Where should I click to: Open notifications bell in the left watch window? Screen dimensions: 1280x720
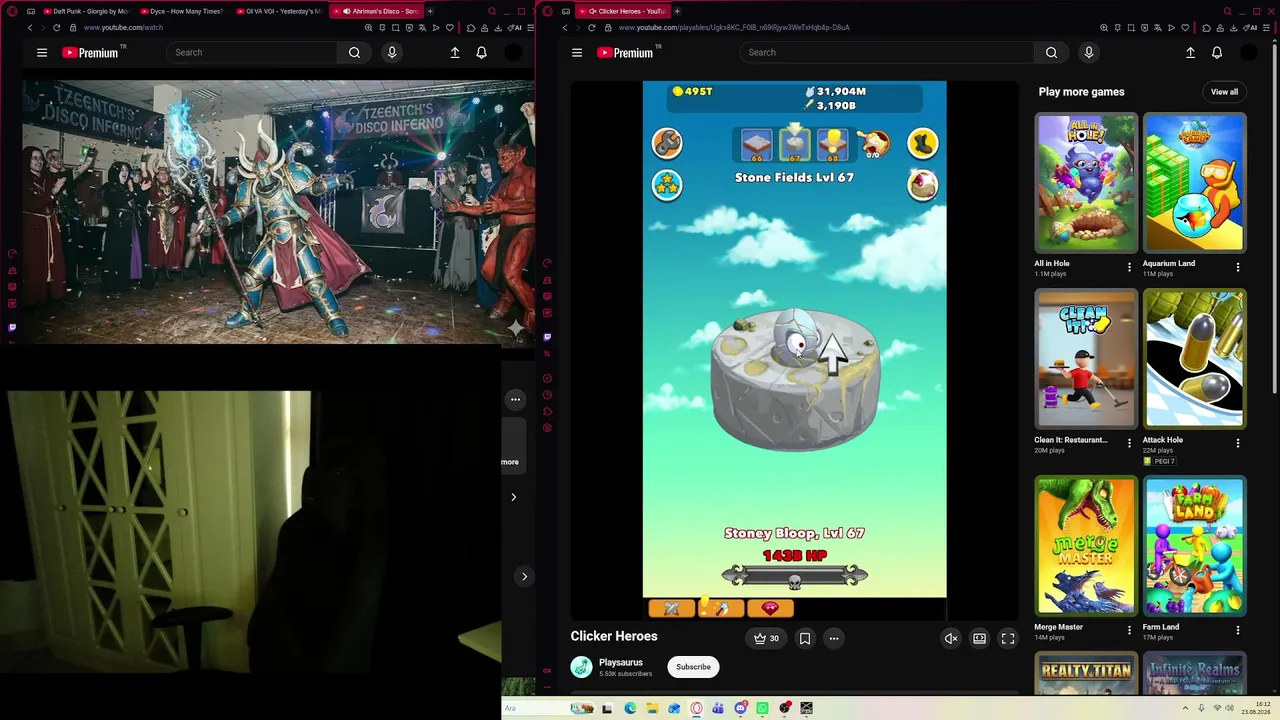(481, 52)
